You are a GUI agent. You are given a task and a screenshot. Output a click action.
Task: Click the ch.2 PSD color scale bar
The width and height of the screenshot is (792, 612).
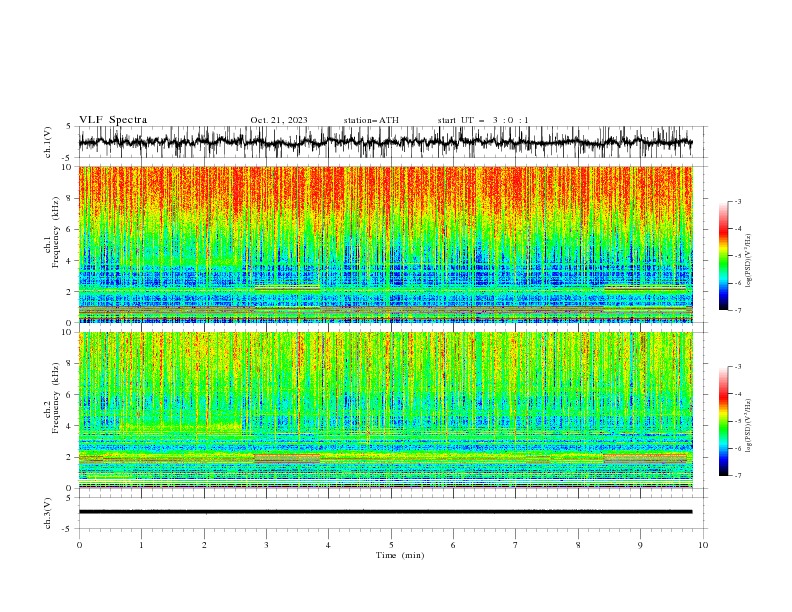coord(724,421)
